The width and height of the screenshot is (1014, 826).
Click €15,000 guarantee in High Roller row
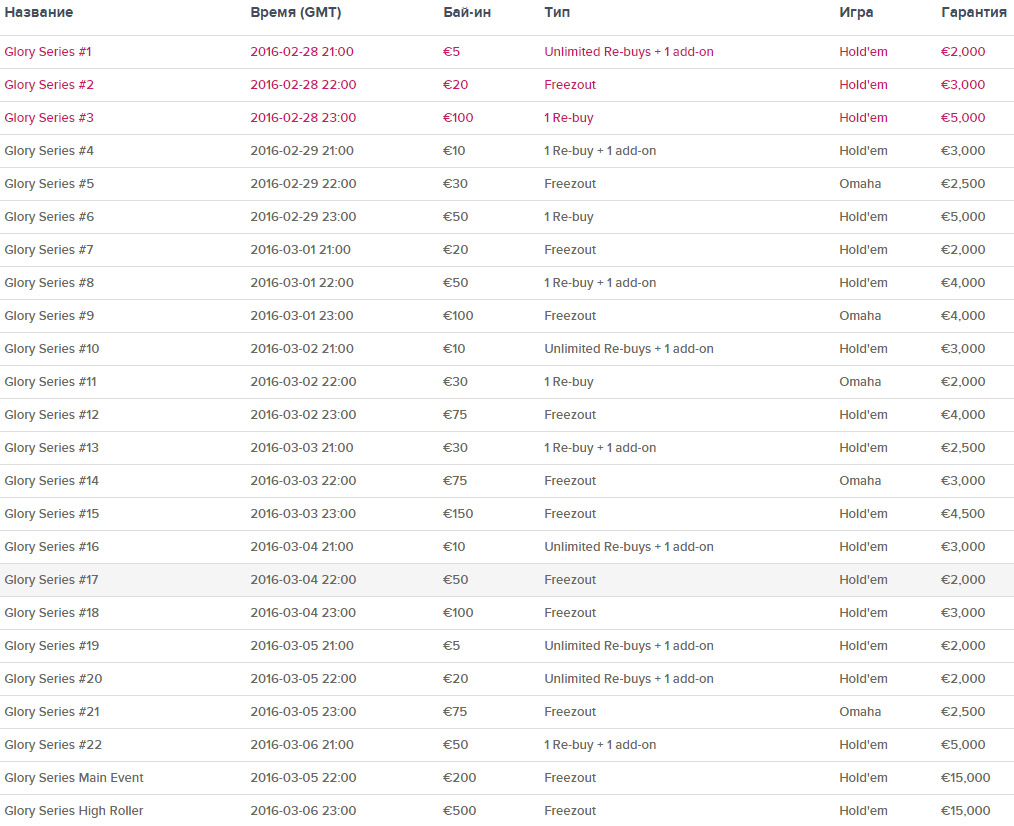pos(965,810)
